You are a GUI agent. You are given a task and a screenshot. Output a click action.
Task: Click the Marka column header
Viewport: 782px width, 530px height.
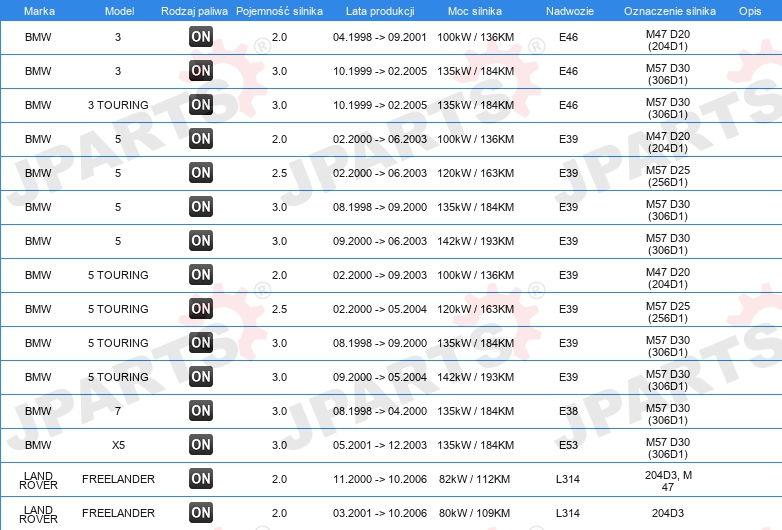coord(39,11)
